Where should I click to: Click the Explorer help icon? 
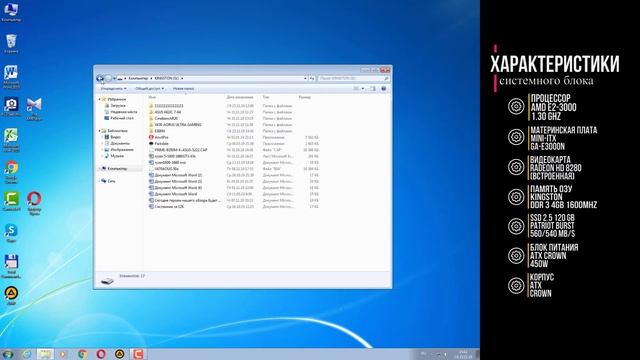pos(384,89)
